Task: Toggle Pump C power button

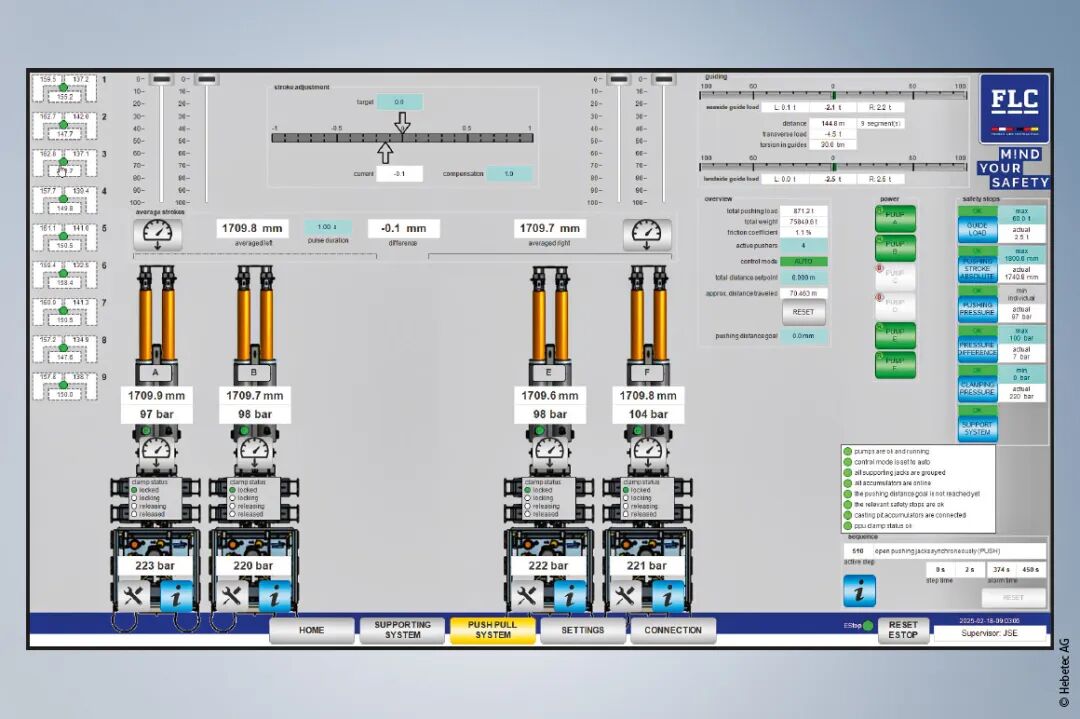Action: tap(895, 277)
